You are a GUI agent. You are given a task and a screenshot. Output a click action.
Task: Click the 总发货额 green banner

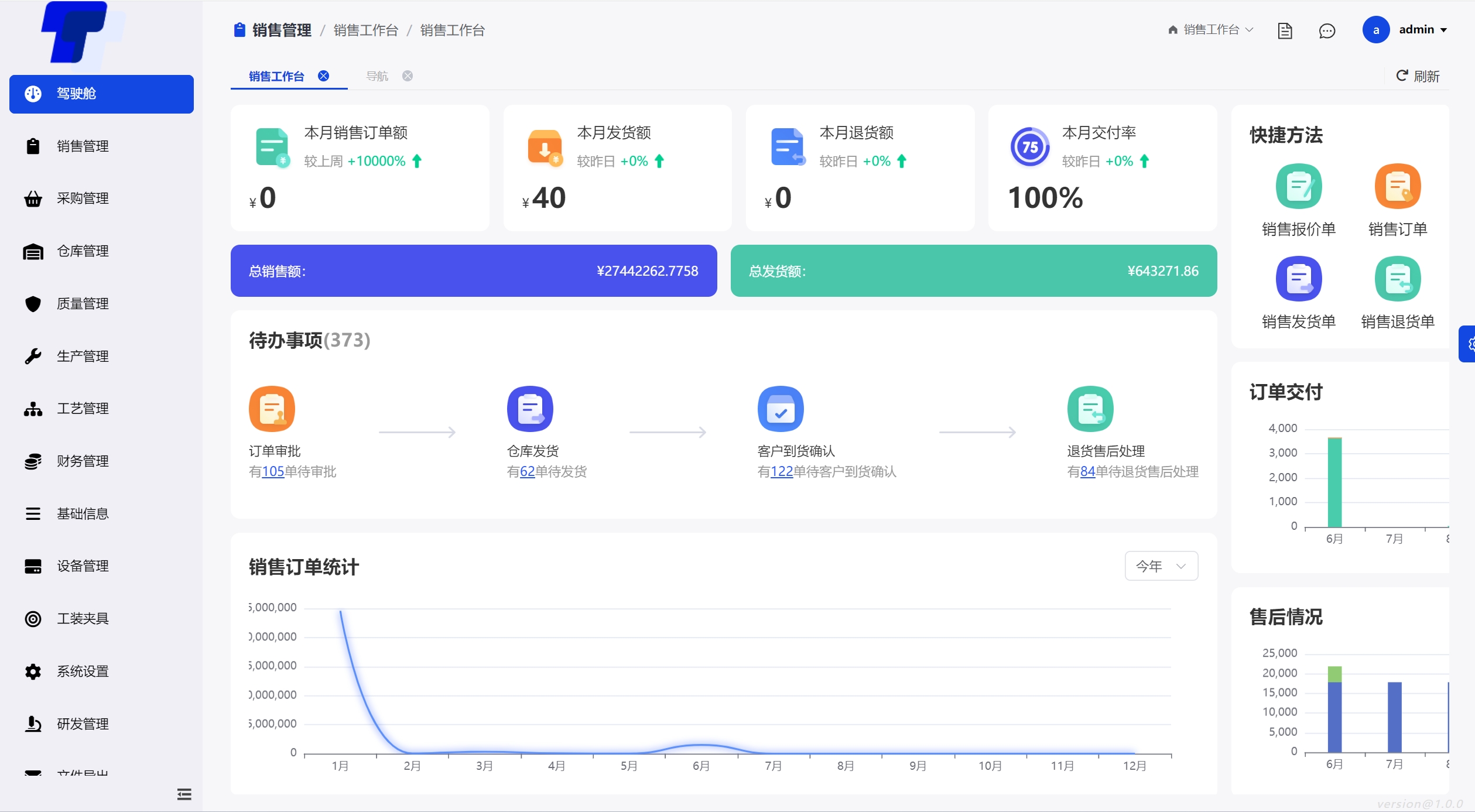974,271
